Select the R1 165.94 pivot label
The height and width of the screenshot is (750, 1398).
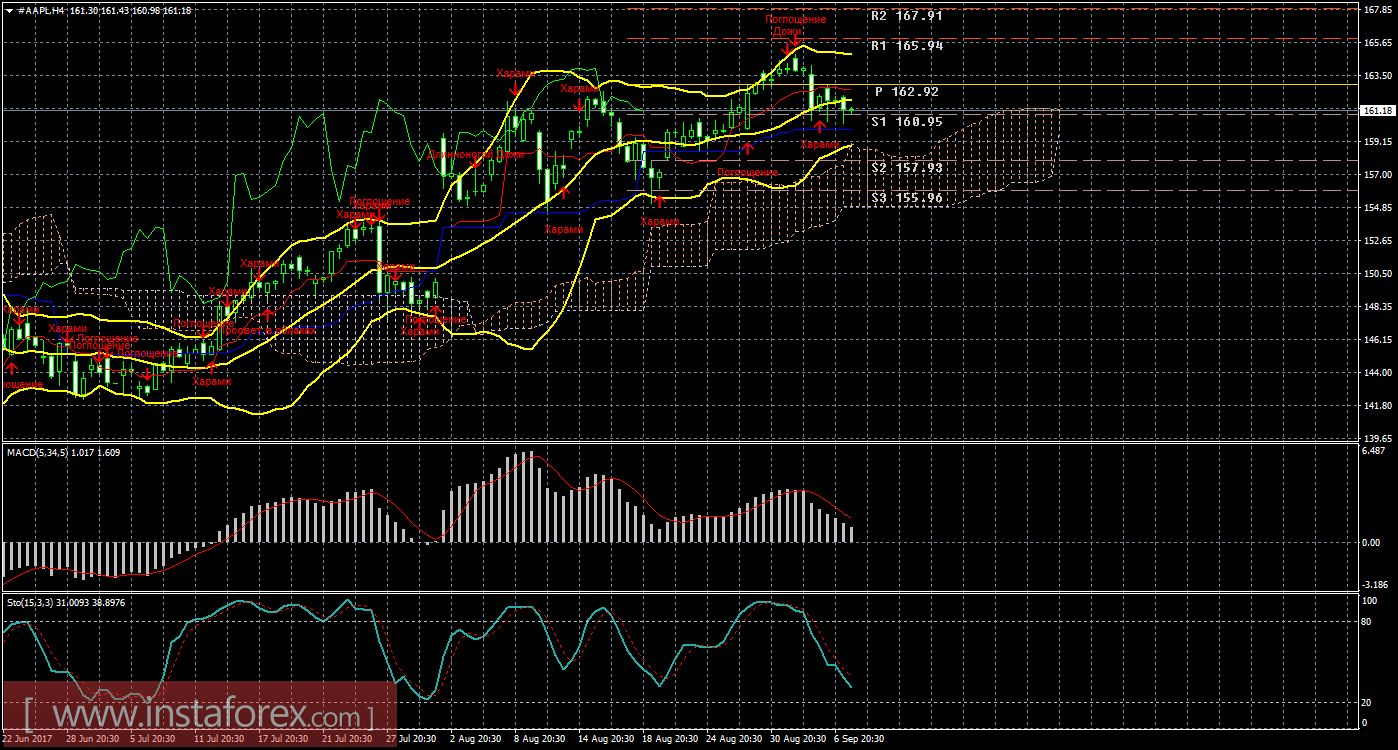[x=906, y=46]
